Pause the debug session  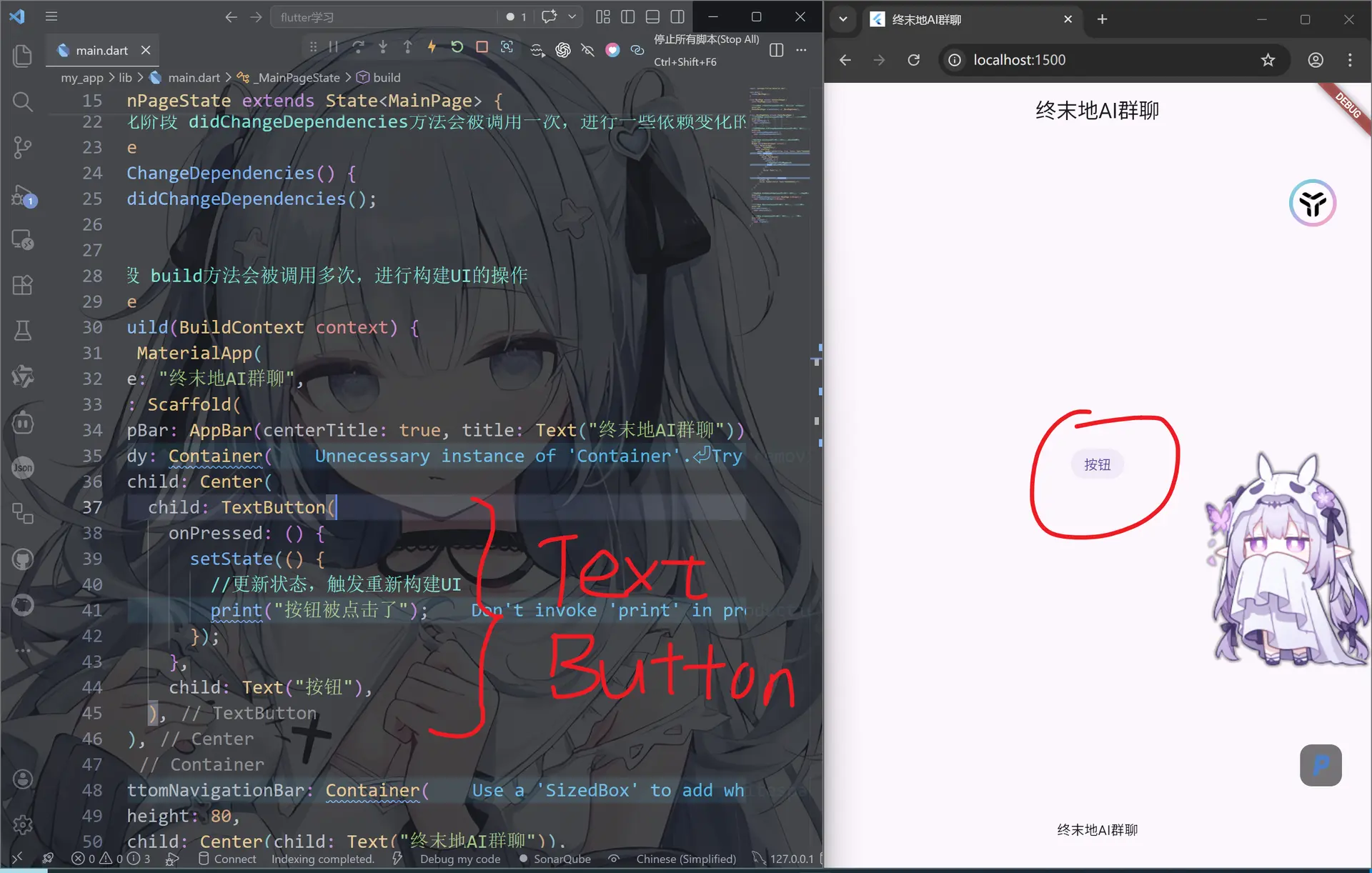(333, 47)
